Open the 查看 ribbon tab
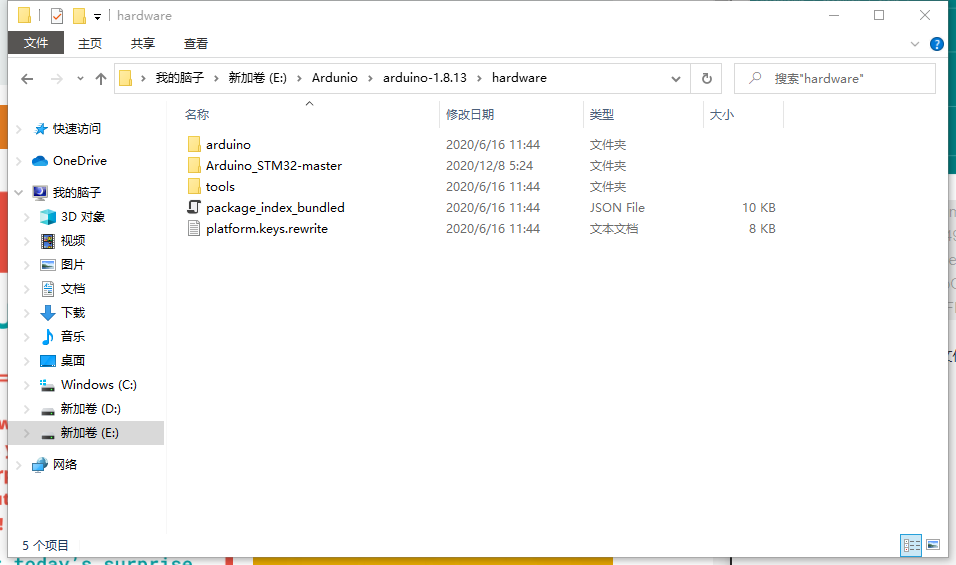The height and width of the screenshot is (565, 956). pos(196,43)
